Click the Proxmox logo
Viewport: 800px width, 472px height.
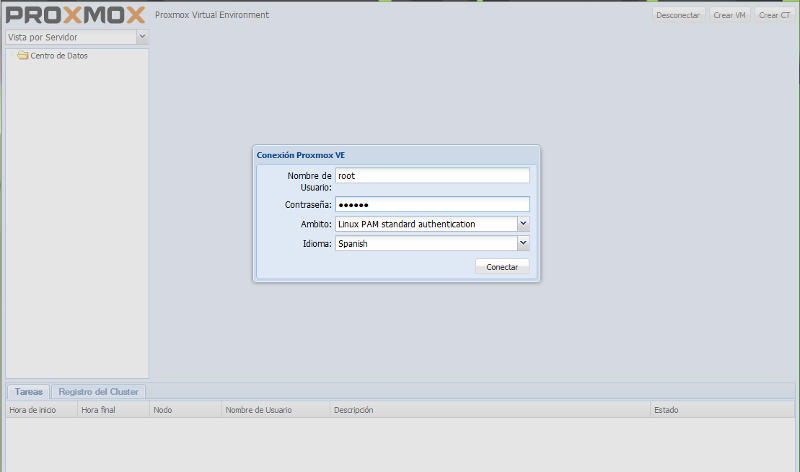click(76, 15)
